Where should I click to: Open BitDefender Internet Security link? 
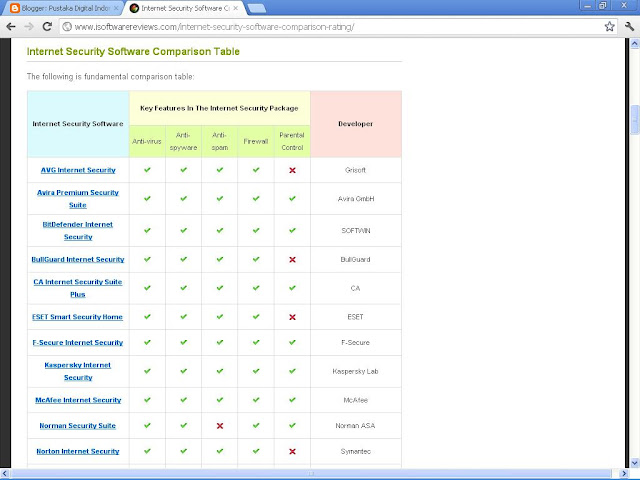(78, 231)
